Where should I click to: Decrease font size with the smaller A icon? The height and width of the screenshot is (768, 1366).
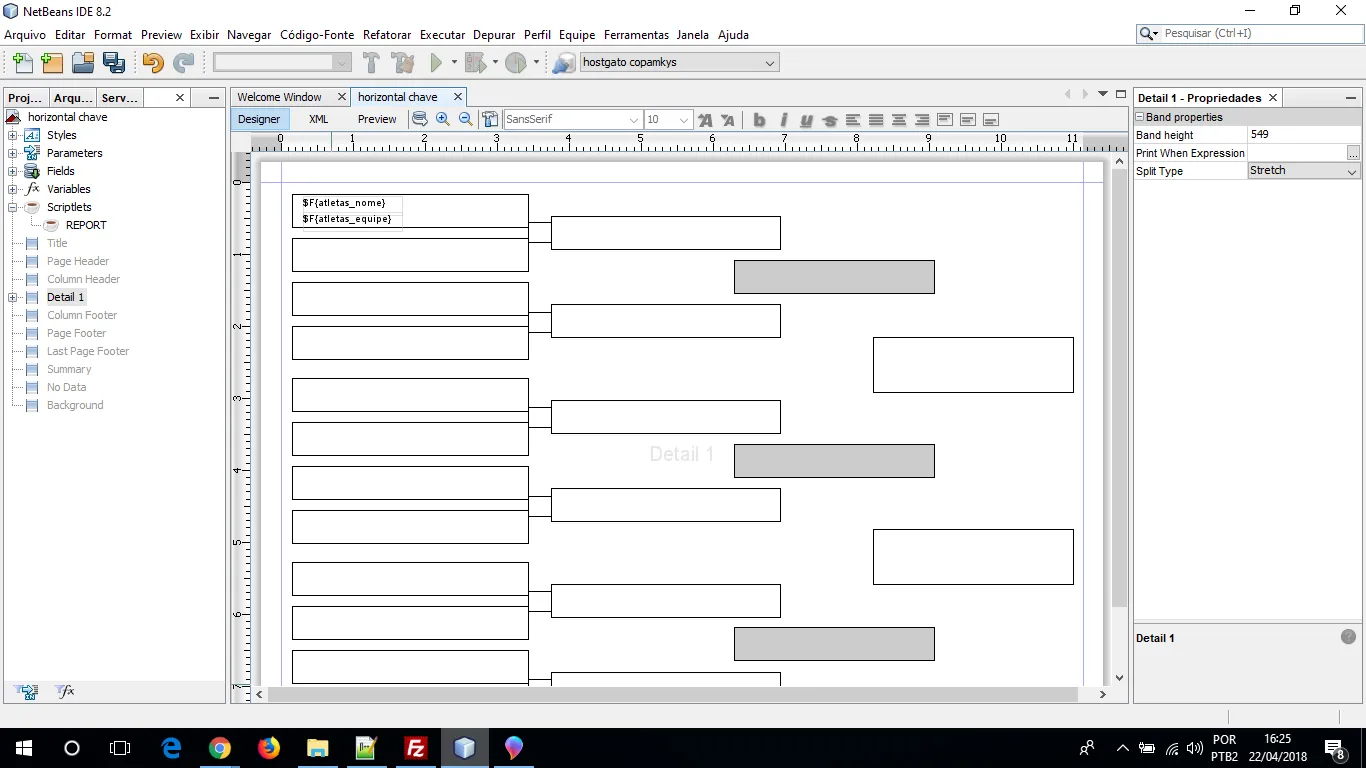click(x=728, y=120)
